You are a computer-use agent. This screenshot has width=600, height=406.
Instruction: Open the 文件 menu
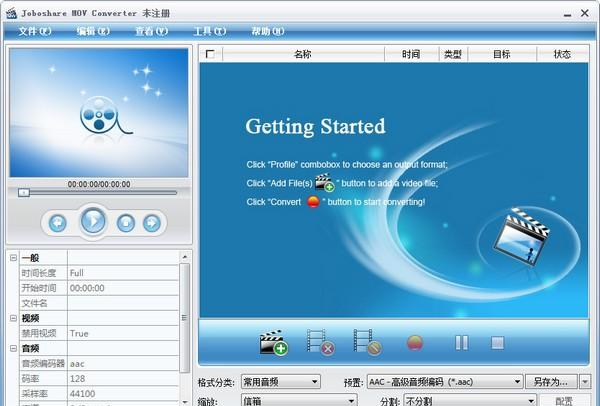coord(35,31)
